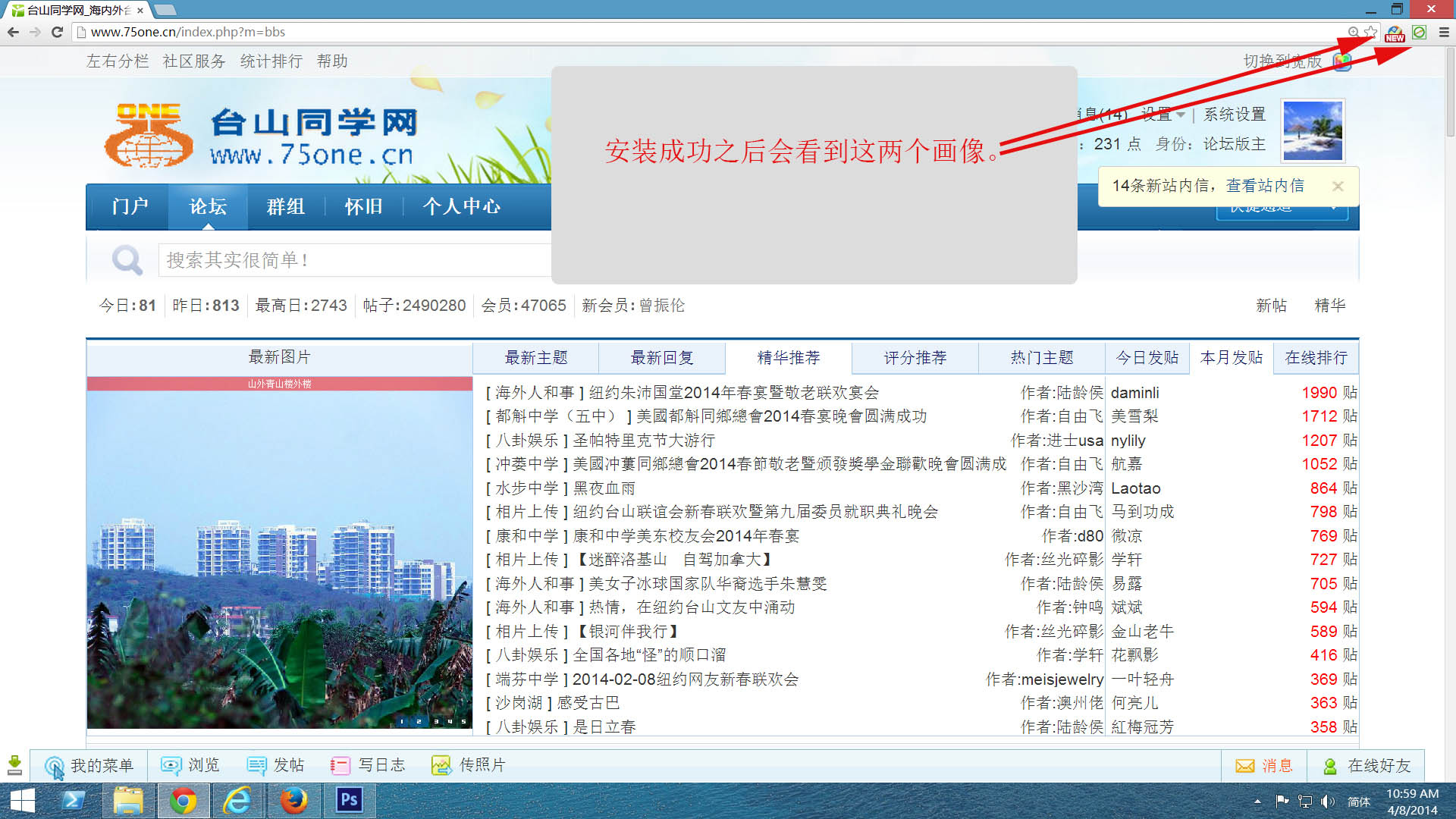Click the colorful skin icon near 切换到宽版
The width and height of the screenshot is (1456, 819).
pos(1342,61)
